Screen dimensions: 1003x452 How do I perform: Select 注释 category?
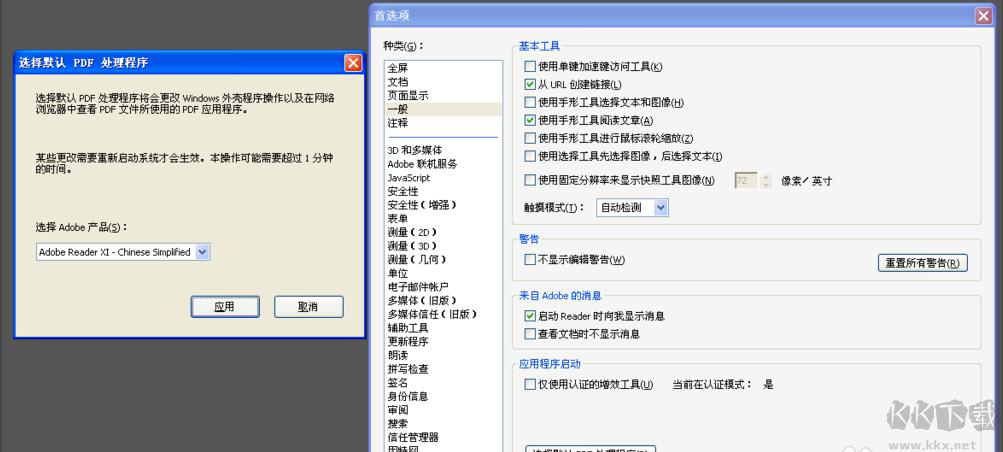point(397,123)
